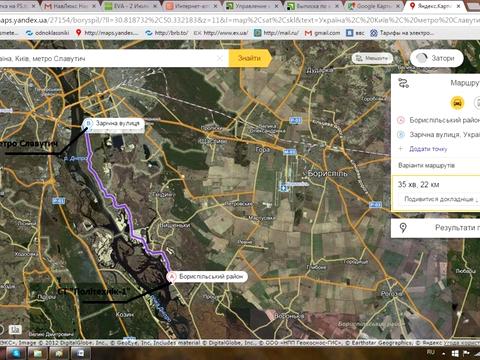Click the Додати точку link
The width and height of the screenshot is (480, 360).
pos(428,149)
